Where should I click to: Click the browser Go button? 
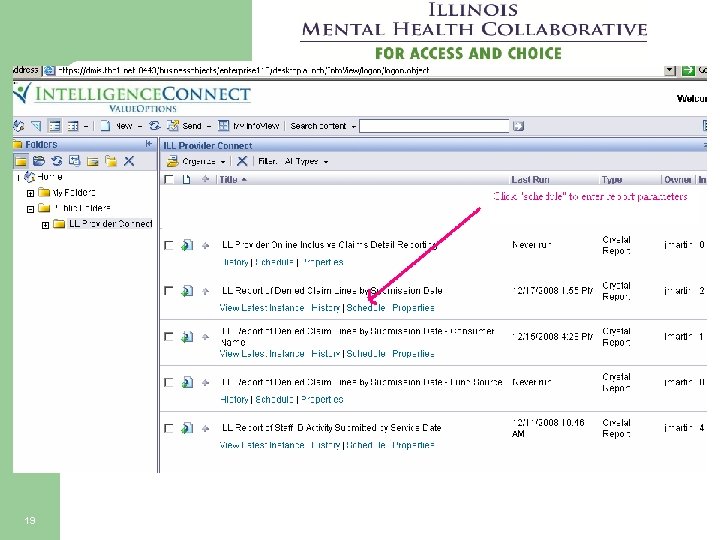(x=693, y=70)
